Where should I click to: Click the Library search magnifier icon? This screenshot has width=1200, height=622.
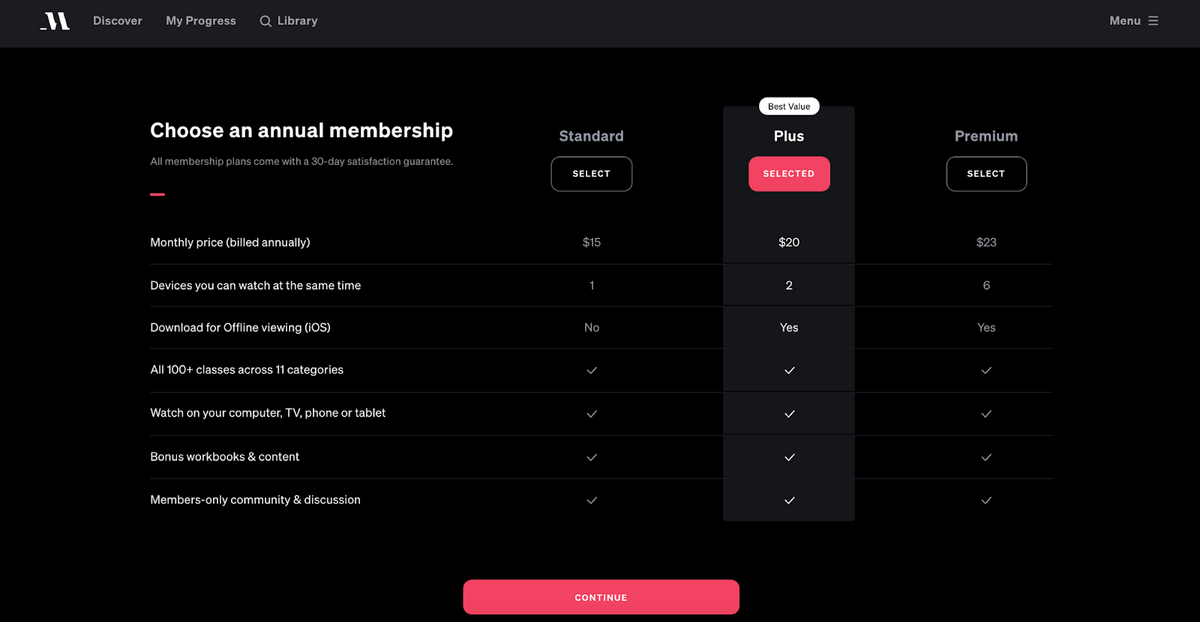(266, 21)
